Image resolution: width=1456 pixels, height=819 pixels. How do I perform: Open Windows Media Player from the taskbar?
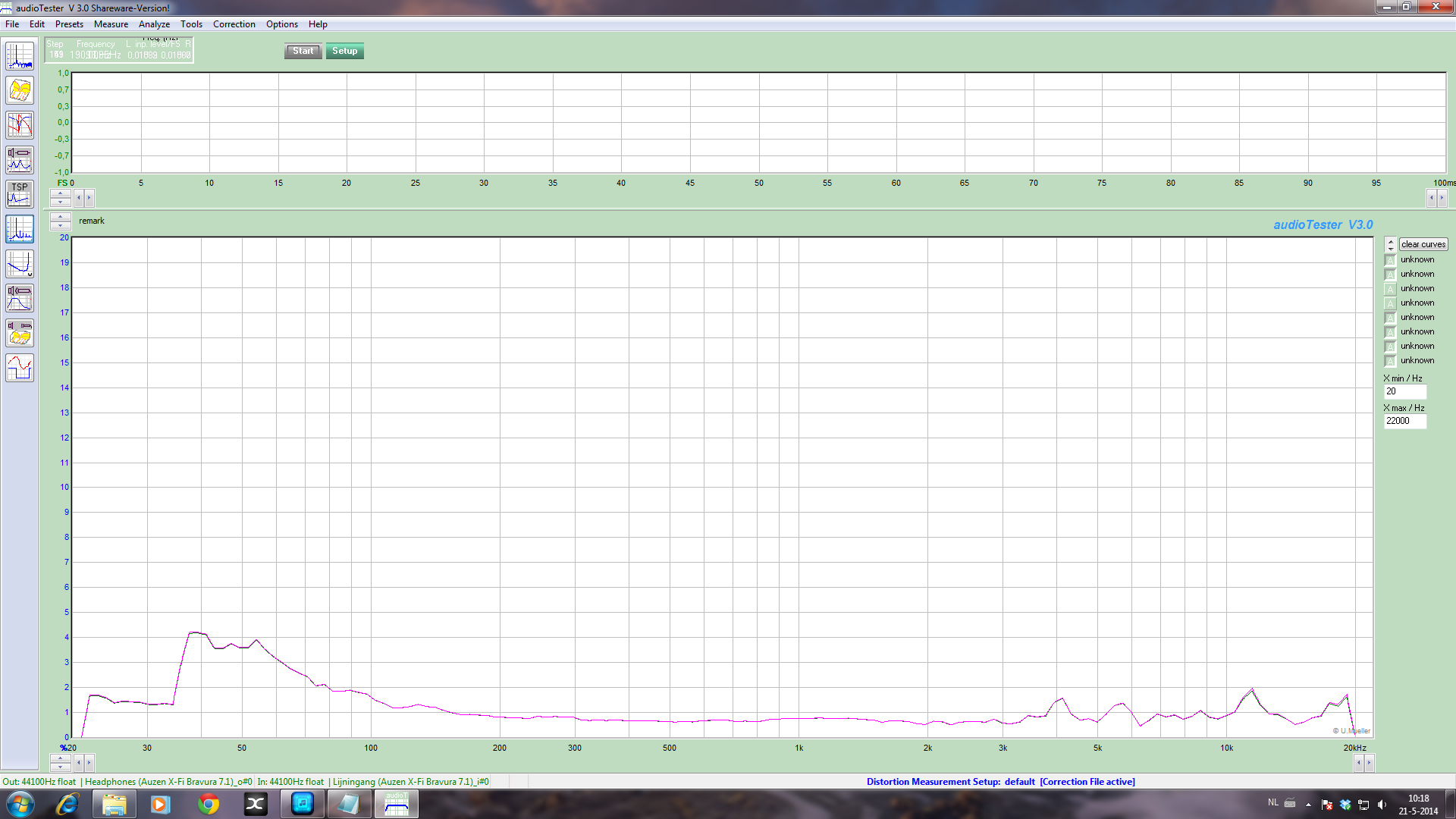pos(161,804)
